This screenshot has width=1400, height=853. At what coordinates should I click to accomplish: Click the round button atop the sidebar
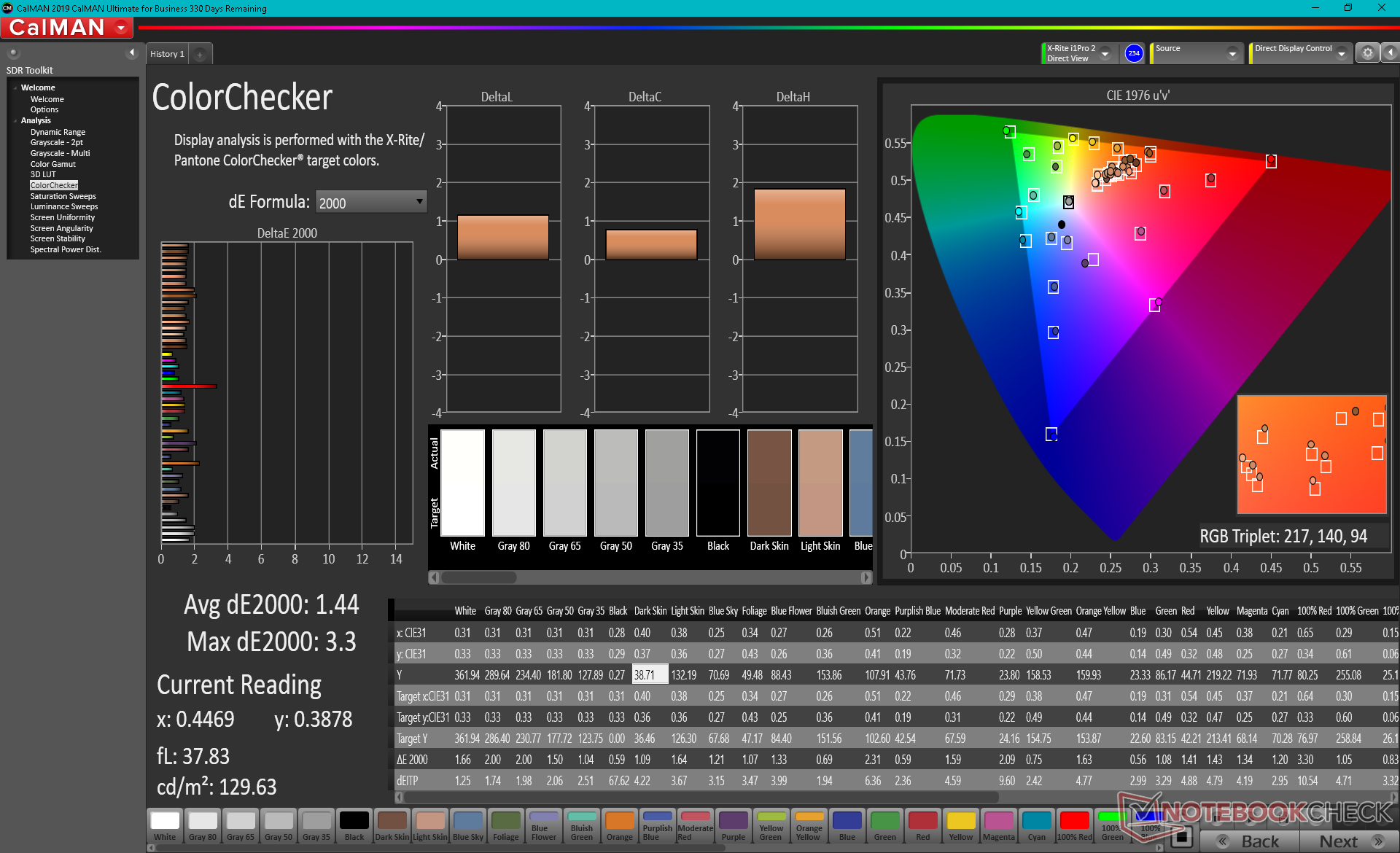(13, 52)
